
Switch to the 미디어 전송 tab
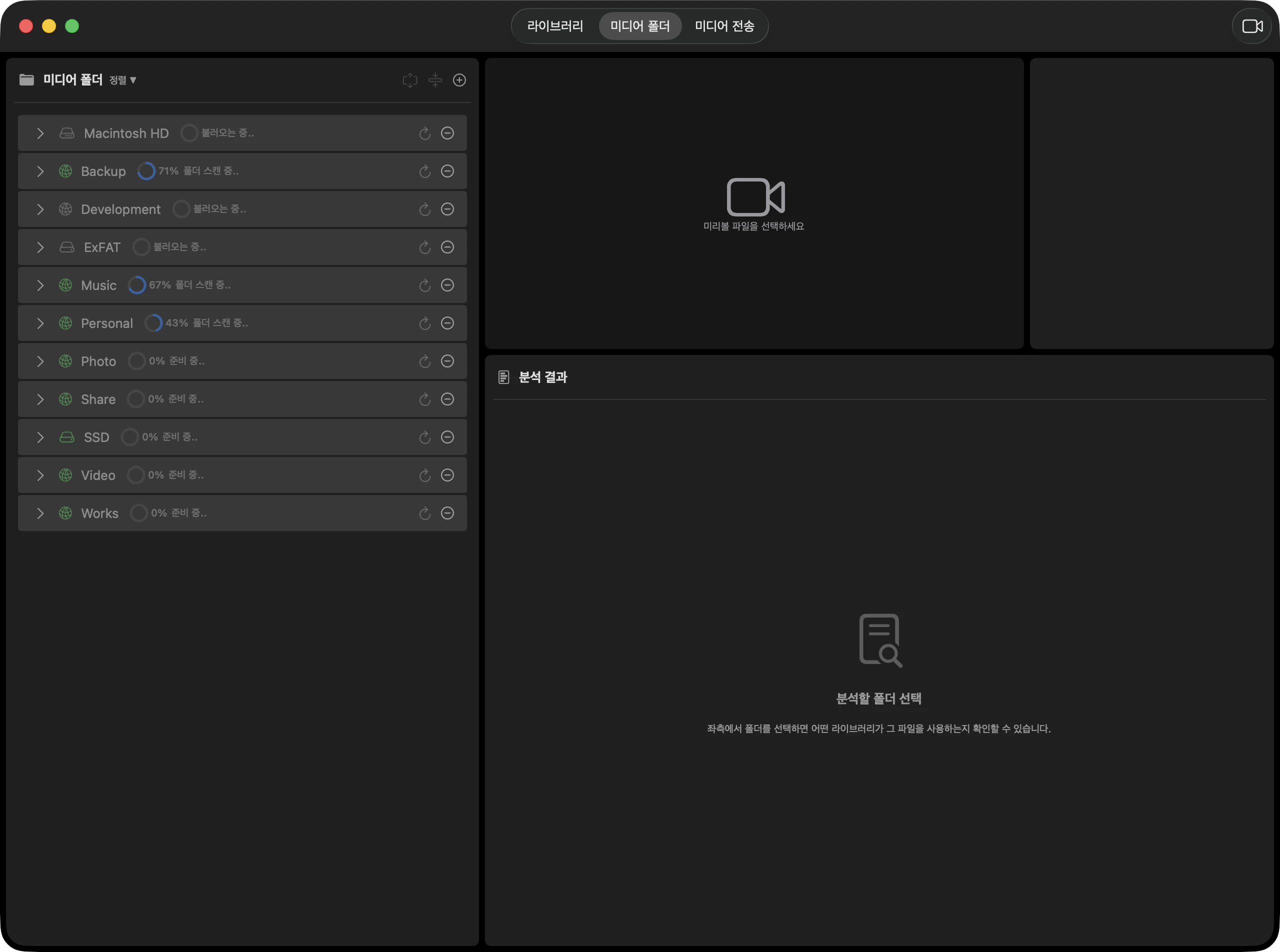click(x=724, y=26)
